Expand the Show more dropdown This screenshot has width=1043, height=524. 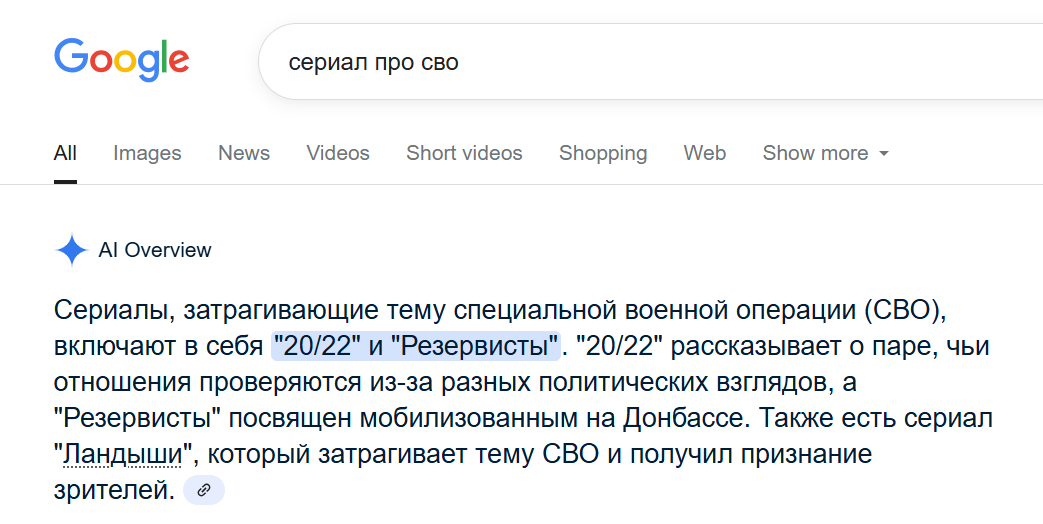(825, 153)
